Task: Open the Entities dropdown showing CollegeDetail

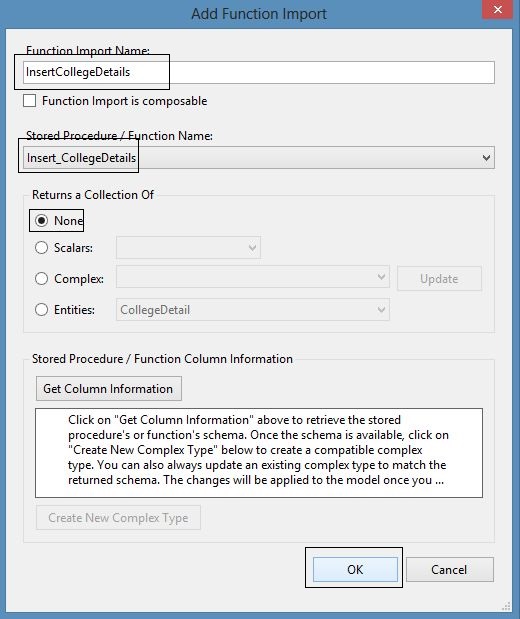Action: (253, 310)
